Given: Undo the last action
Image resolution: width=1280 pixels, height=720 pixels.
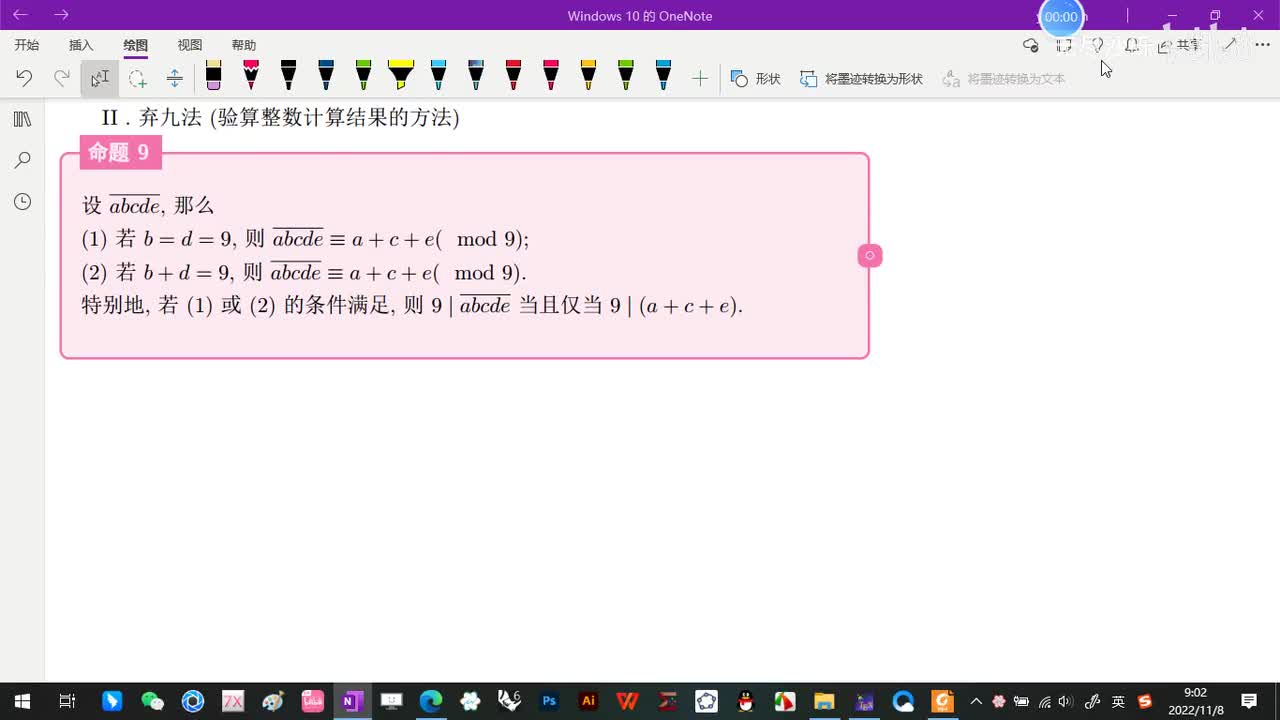Looking at the screenshot, I should tap(24, 78).
